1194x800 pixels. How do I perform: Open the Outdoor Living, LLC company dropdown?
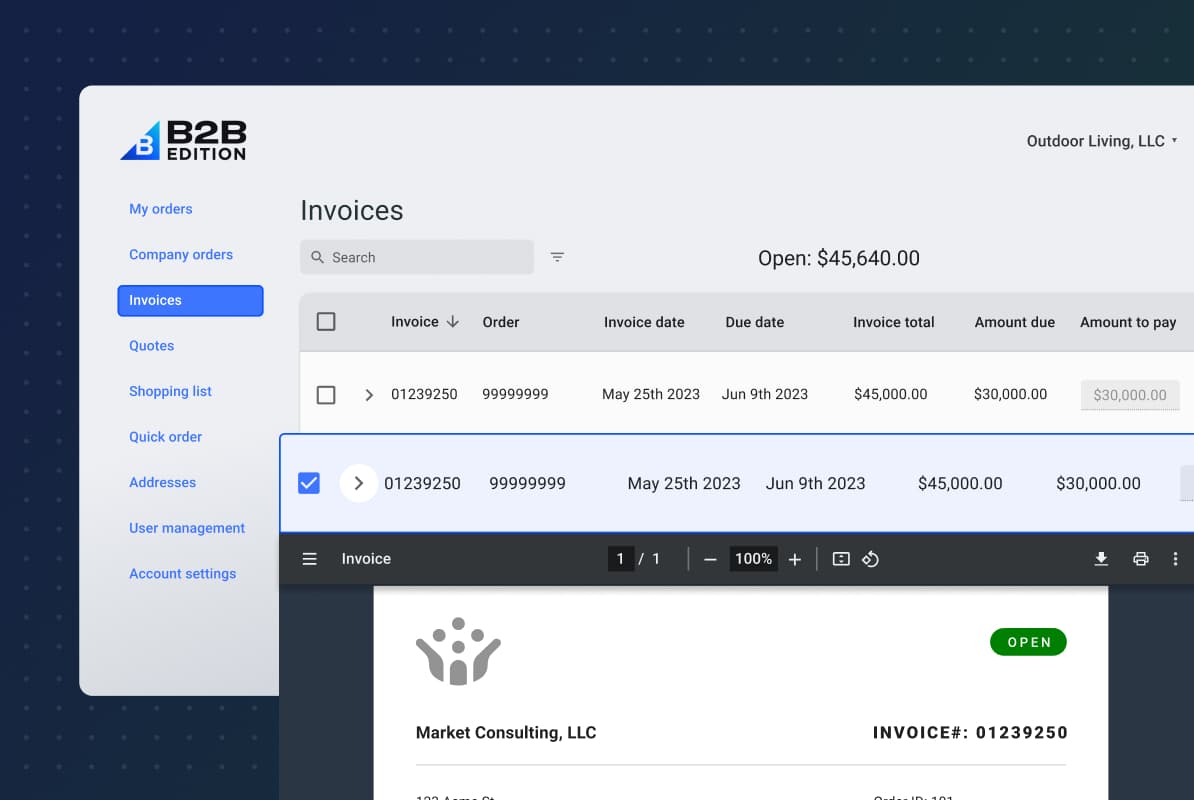pyautogui.click(x=1102, y=141)
